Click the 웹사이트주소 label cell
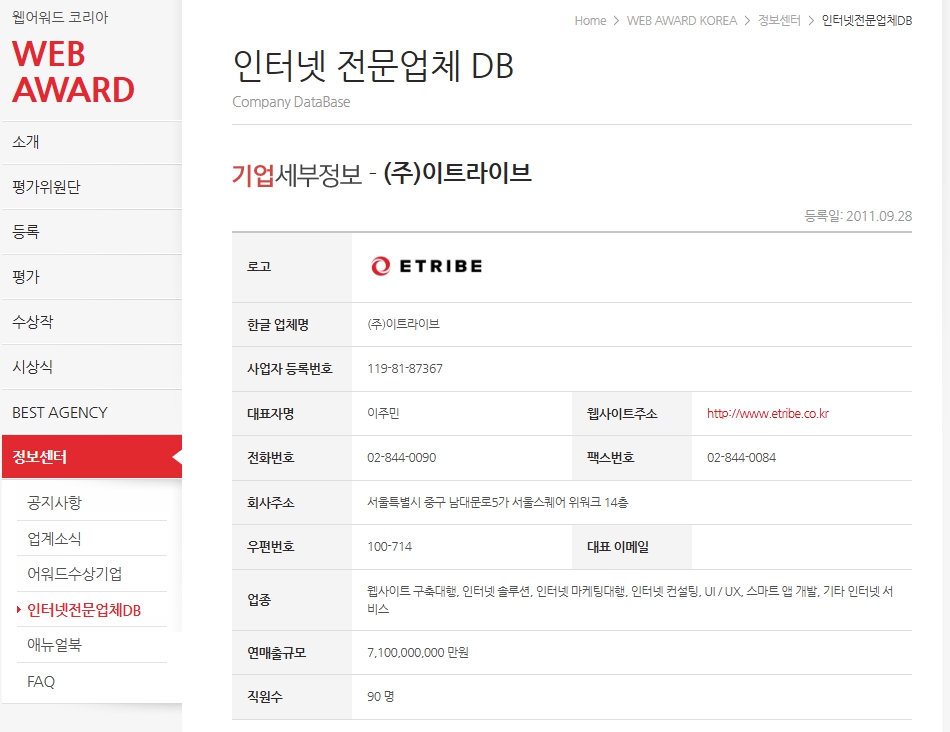The width and height of the screenshot is (950, 732). (632, 413)
